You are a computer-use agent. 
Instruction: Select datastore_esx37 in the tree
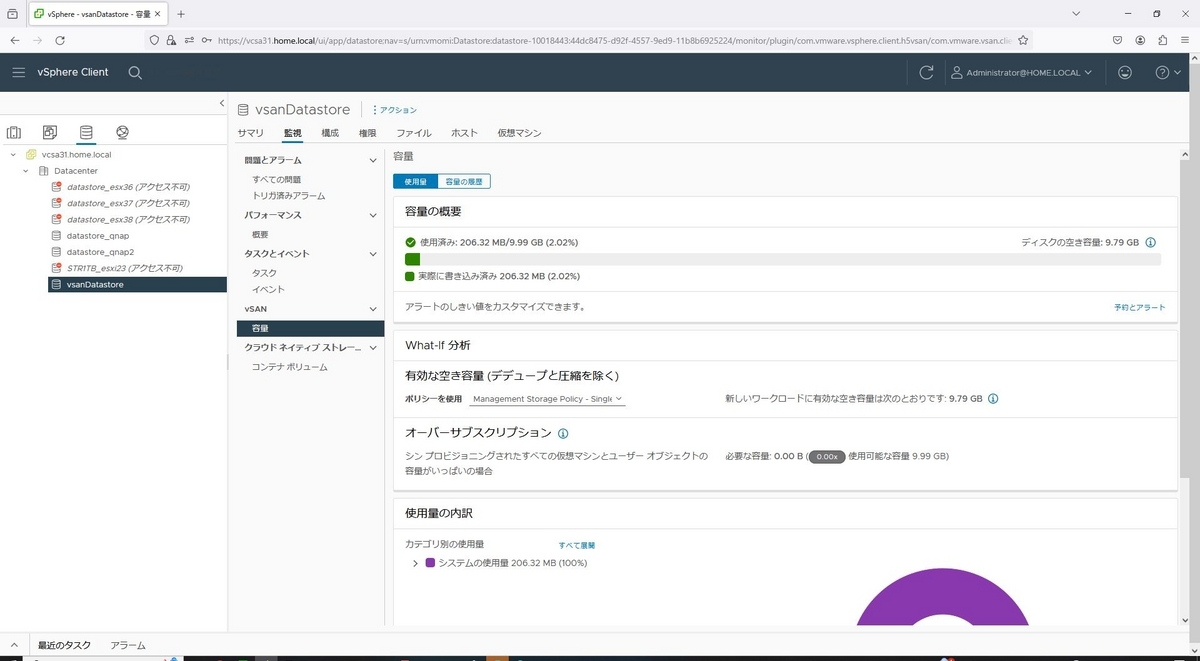click(x=128, y=203)
